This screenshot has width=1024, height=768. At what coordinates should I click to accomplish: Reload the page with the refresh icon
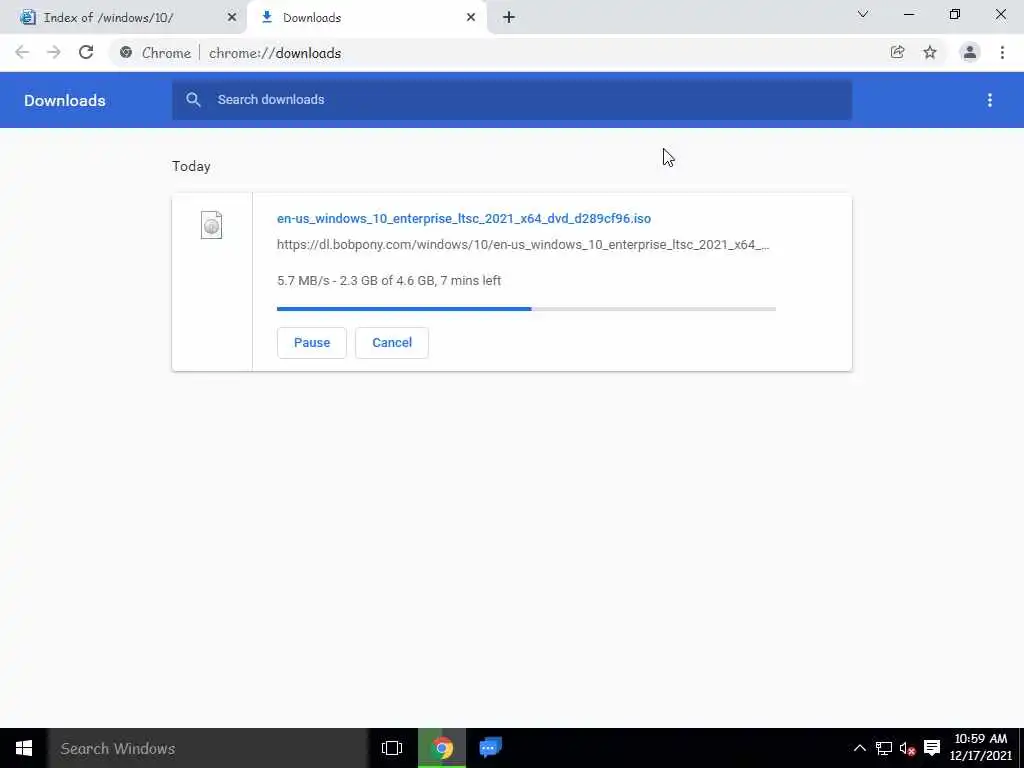[86, 52]
